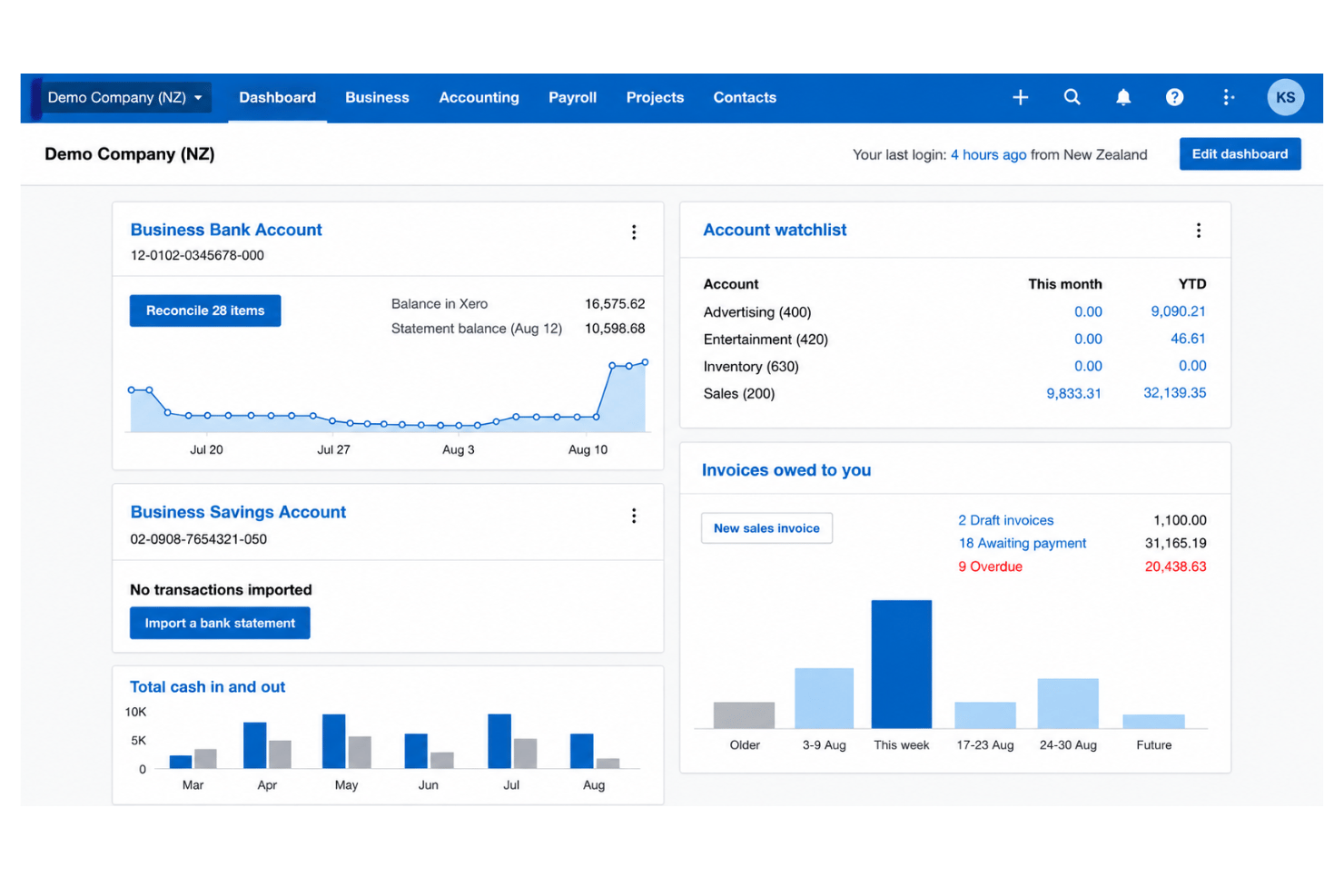This screenshot has height=896, width=1344.
Task: Open the Accounting menu
Action: (x=479, y=97)
